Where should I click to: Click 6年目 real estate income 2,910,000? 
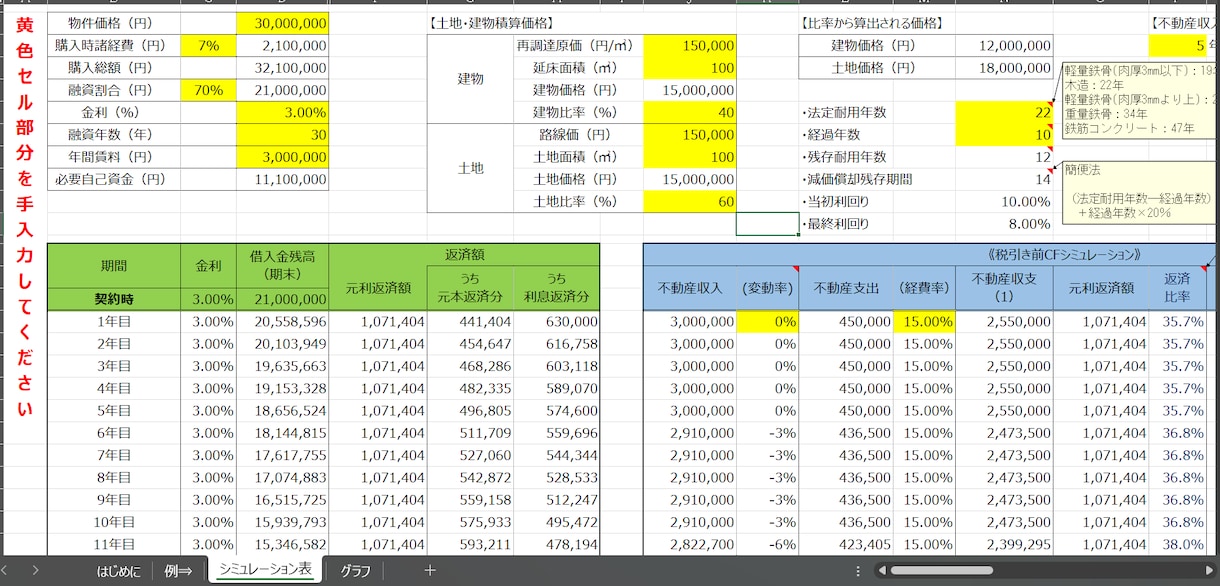pos(690,433)
